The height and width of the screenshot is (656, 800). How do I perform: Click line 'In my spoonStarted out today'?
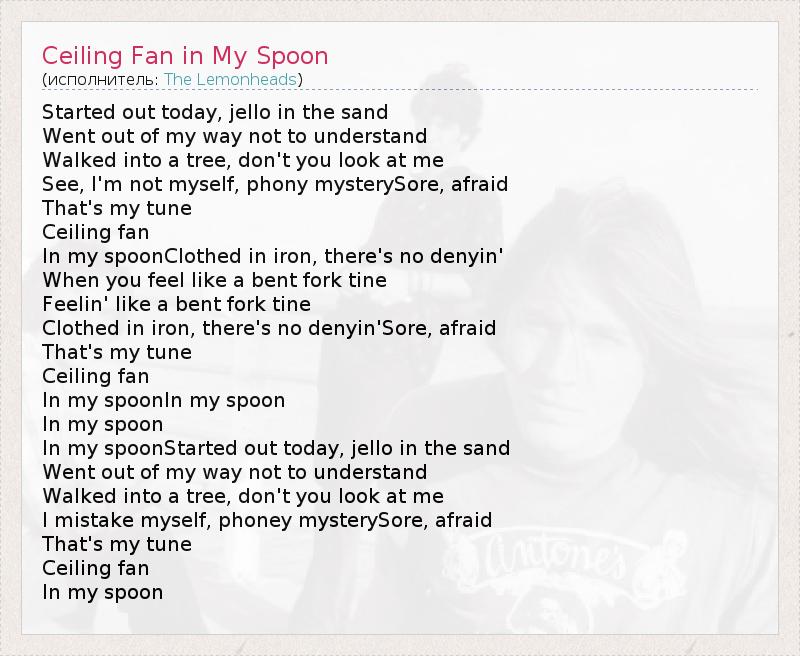click(x=276, y=448)
